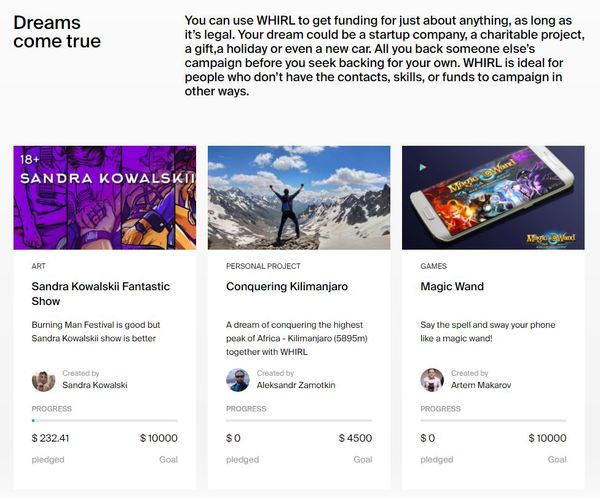Click the Sandra Kowalskii show progress bar
The height and width of the screenshot is (500, 600).
click(104, 420)
